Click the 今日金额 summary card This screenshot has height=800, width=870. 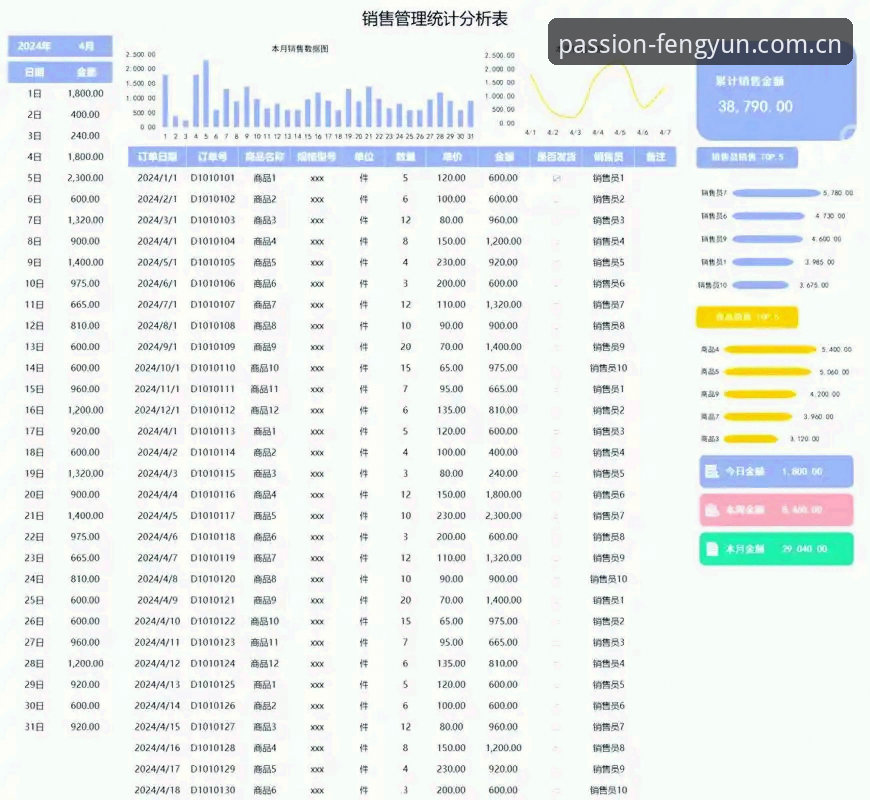point(776,472)
